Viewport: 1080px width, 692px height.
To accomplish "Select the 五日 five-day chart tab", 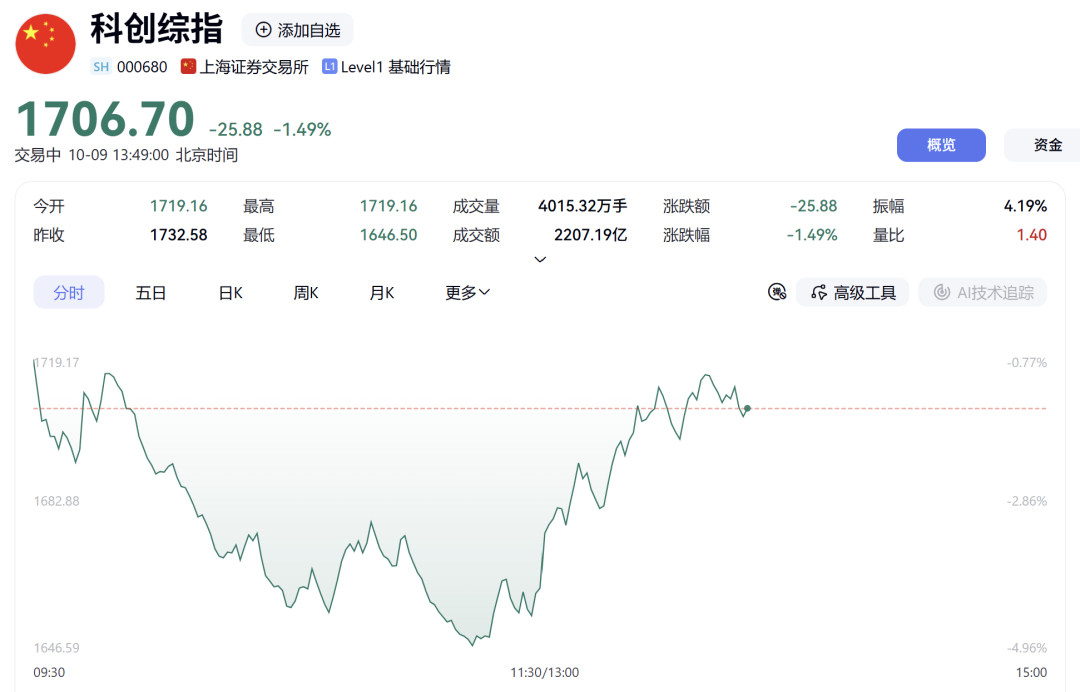I will click(151, 293).
